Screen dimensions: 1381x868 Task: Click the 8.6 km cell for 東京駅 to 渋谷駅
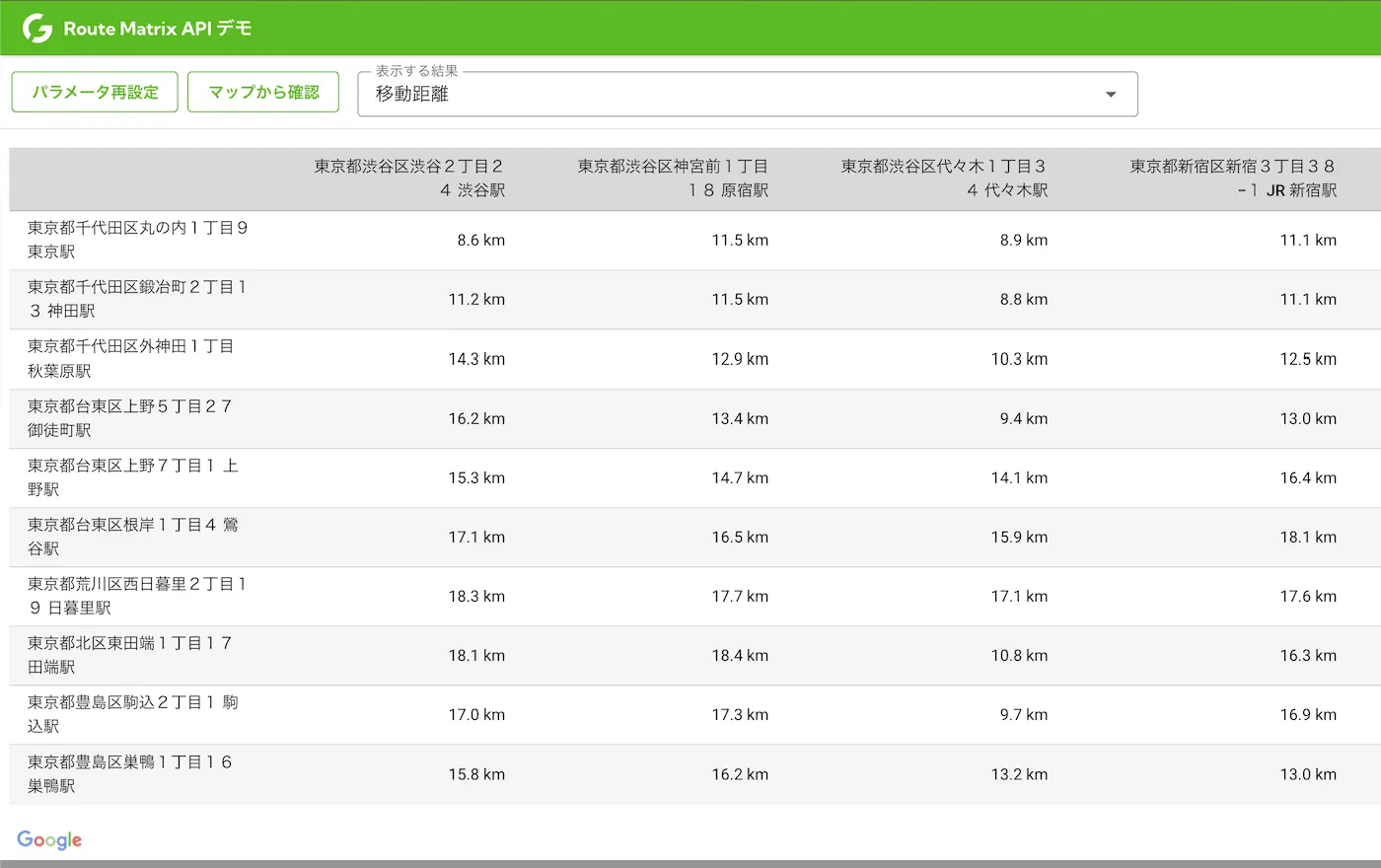(x=480, y=241)
